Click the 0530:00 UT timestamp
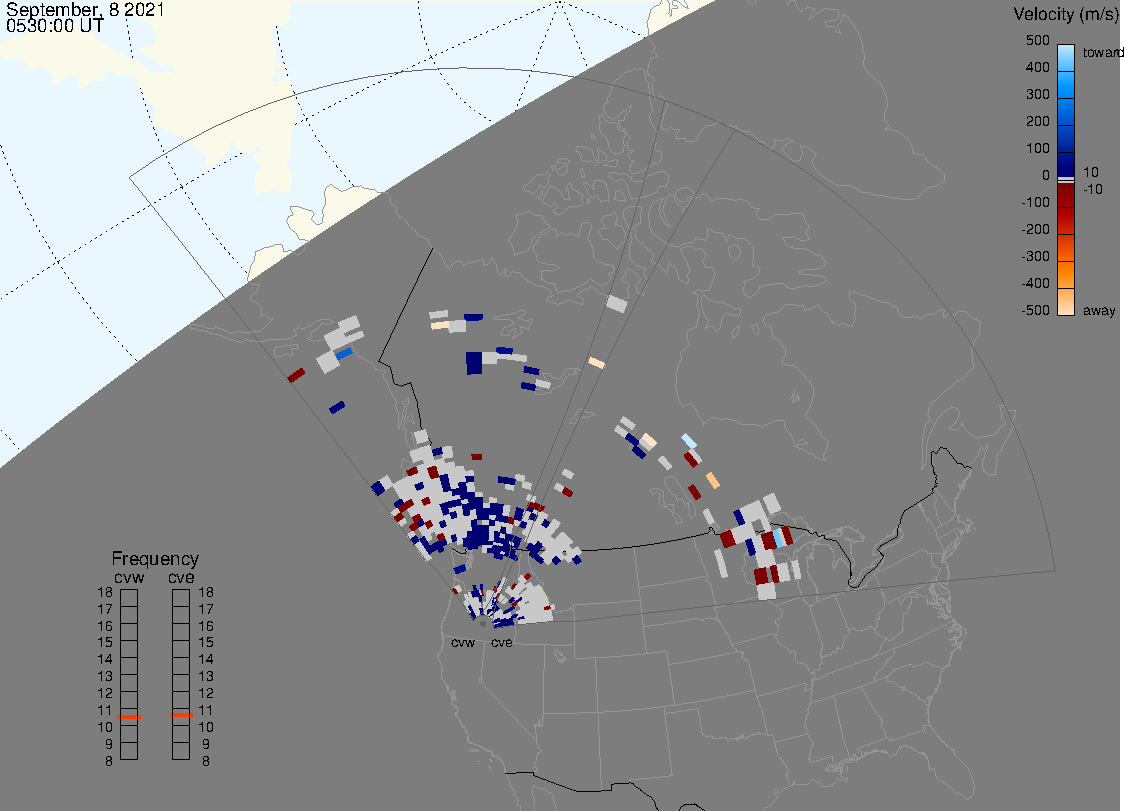The width and height of the screenshot is (1124, 811). tap(54, 27)
